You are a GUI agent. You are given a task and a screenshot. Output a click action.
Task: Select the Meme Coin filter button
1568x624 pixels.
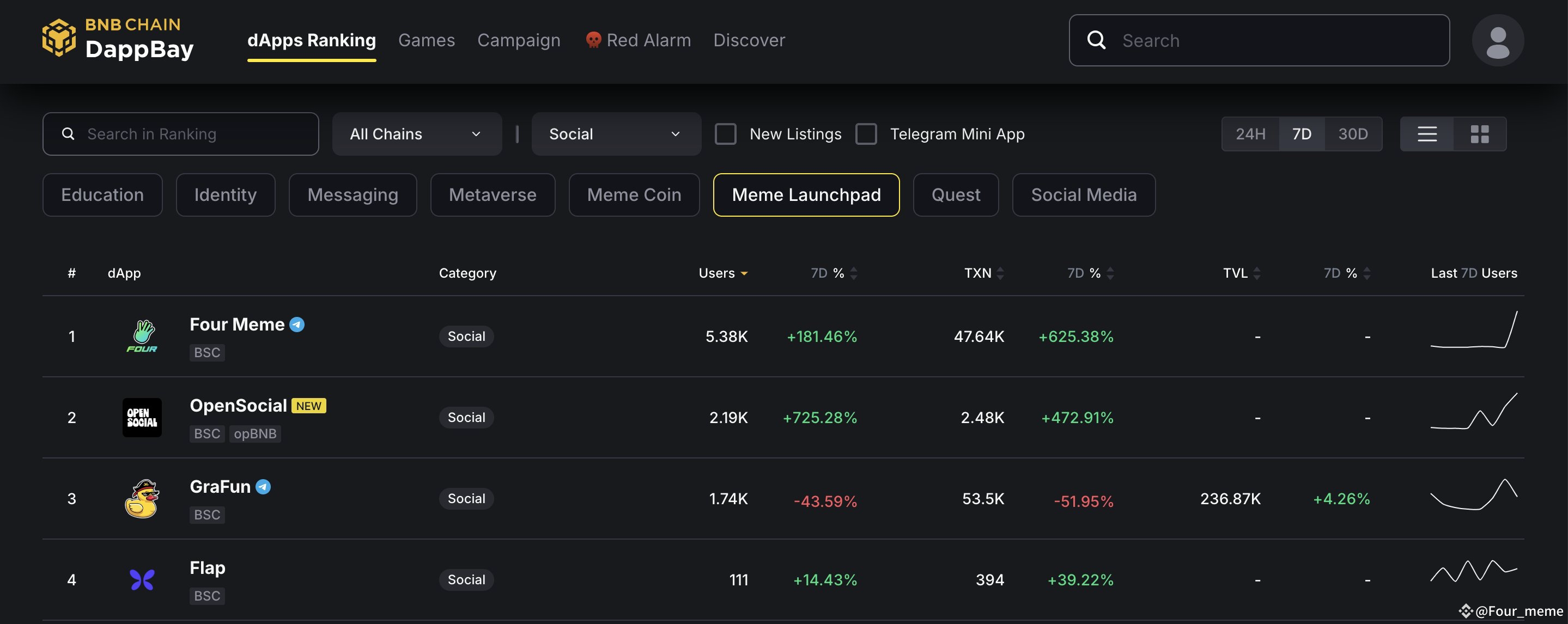pyautogui.click(x=634, y=194)
